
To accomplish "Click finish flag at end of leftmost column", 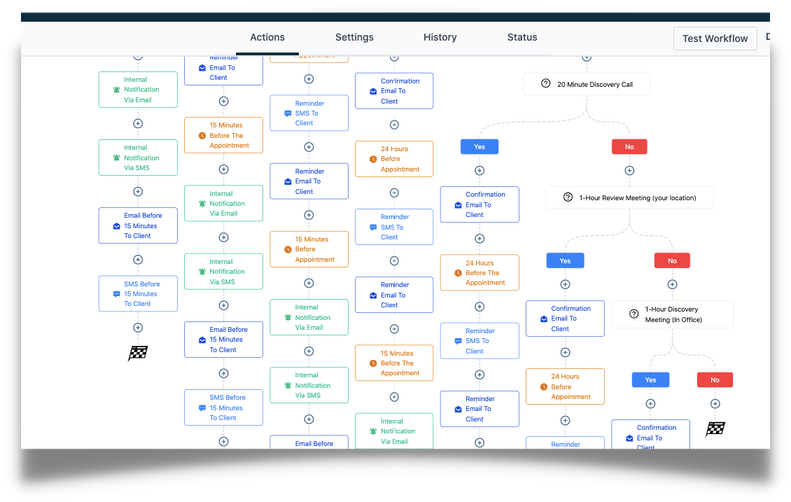I will (138, 353).
